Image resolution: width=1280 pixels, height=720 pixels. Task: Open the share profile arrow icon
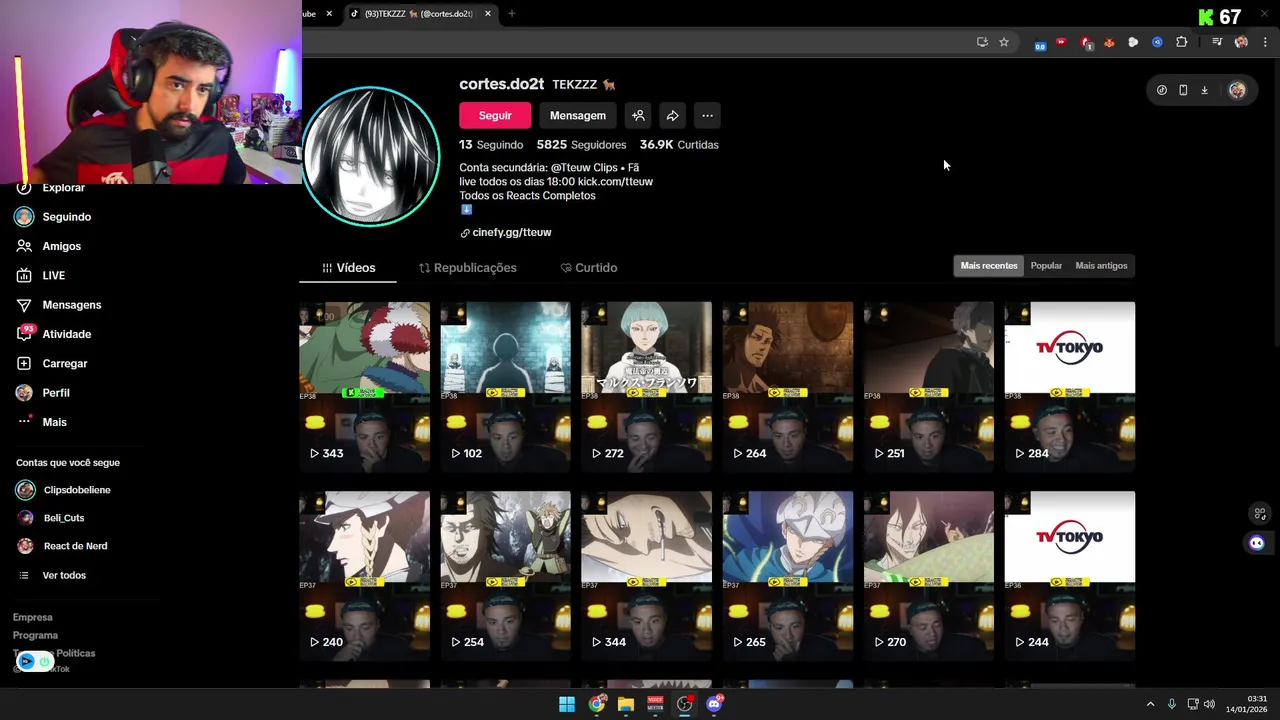click(x=673, y=116)
